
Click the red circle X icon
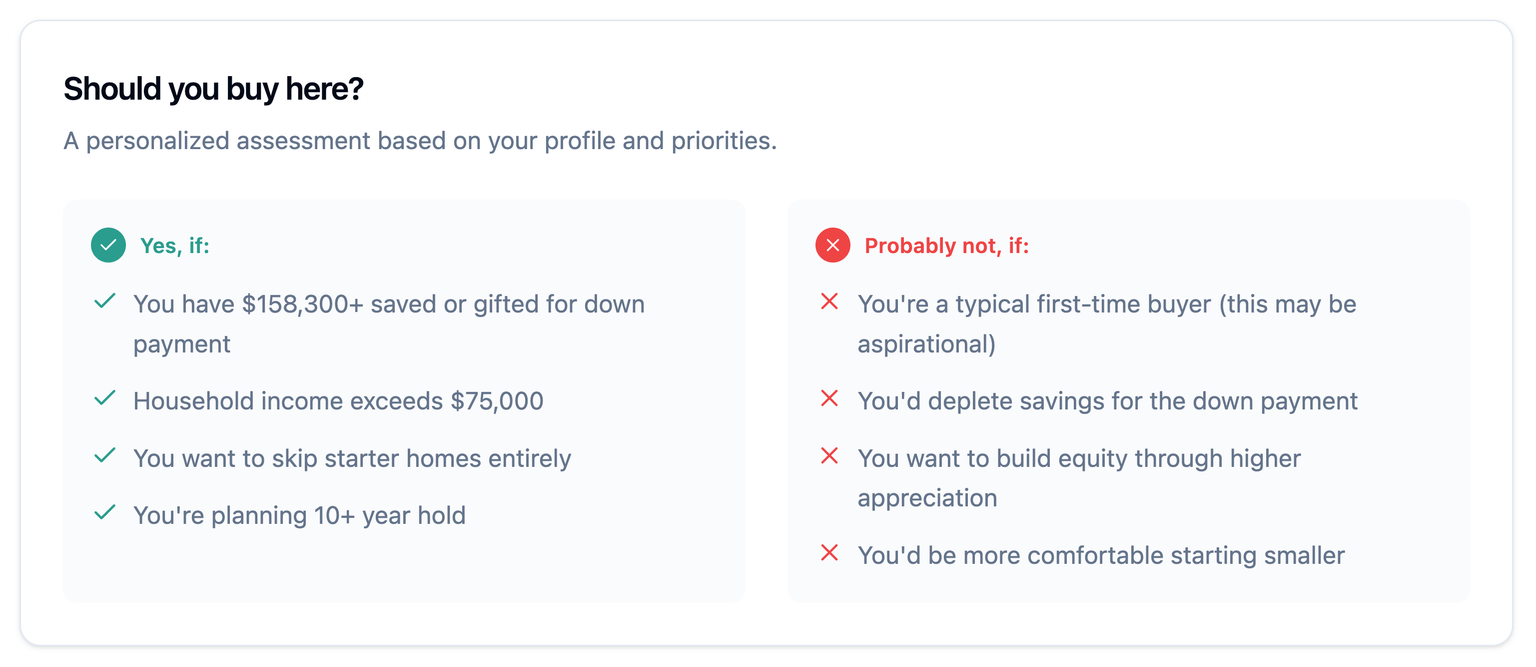pos(832,245)
